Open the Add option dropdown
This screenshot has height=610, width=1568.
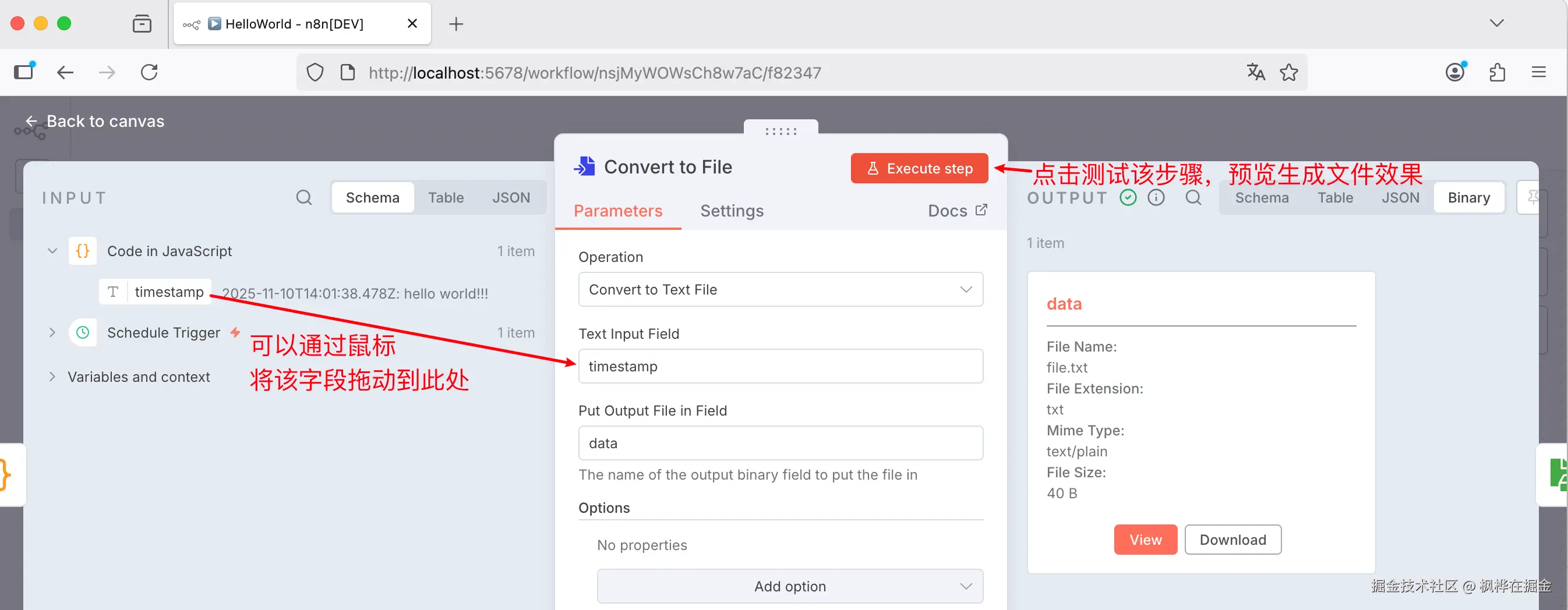coord(789,586)
